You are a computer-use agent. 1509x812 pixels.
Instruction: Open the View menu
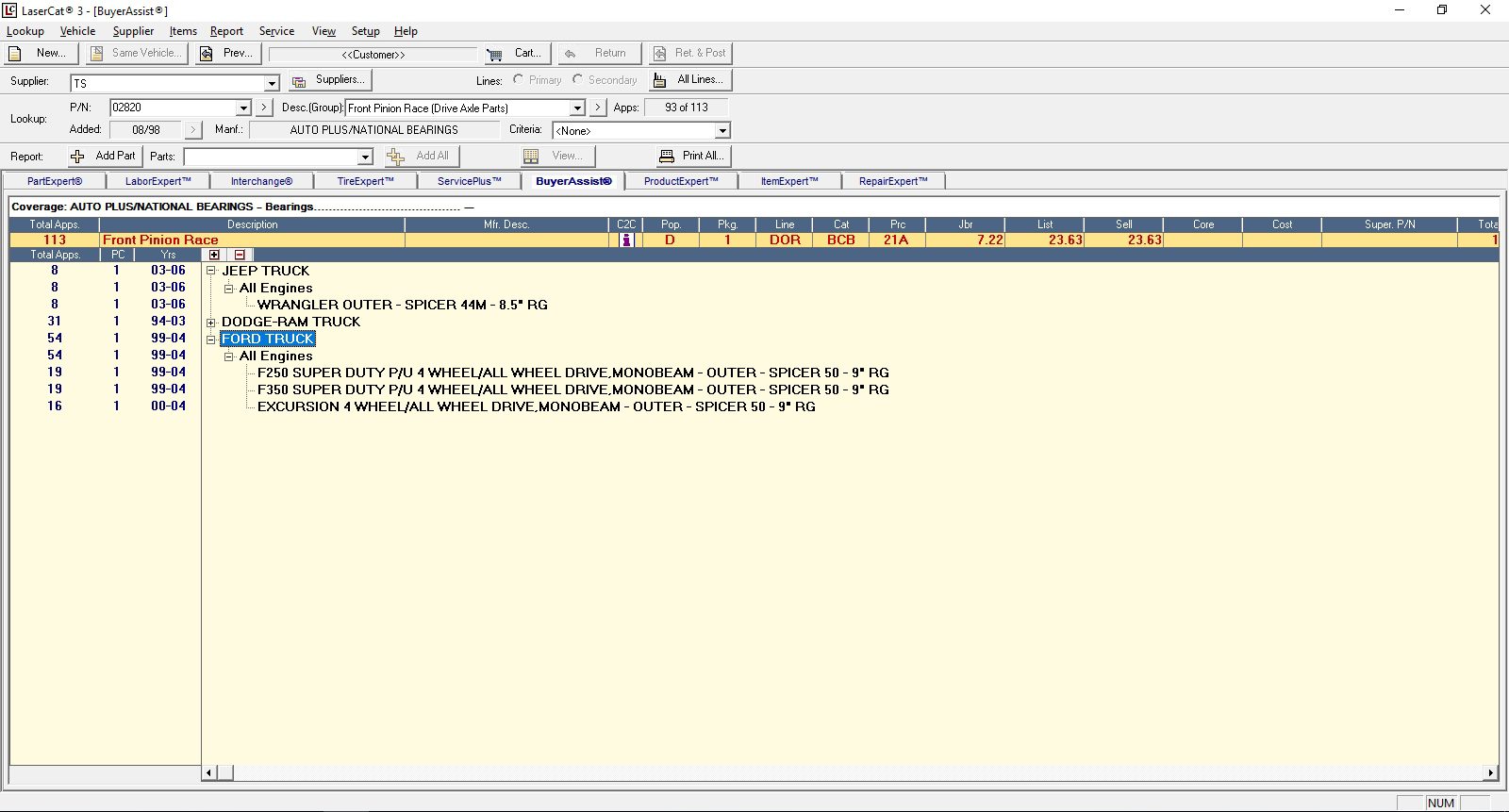pos(323,31)
